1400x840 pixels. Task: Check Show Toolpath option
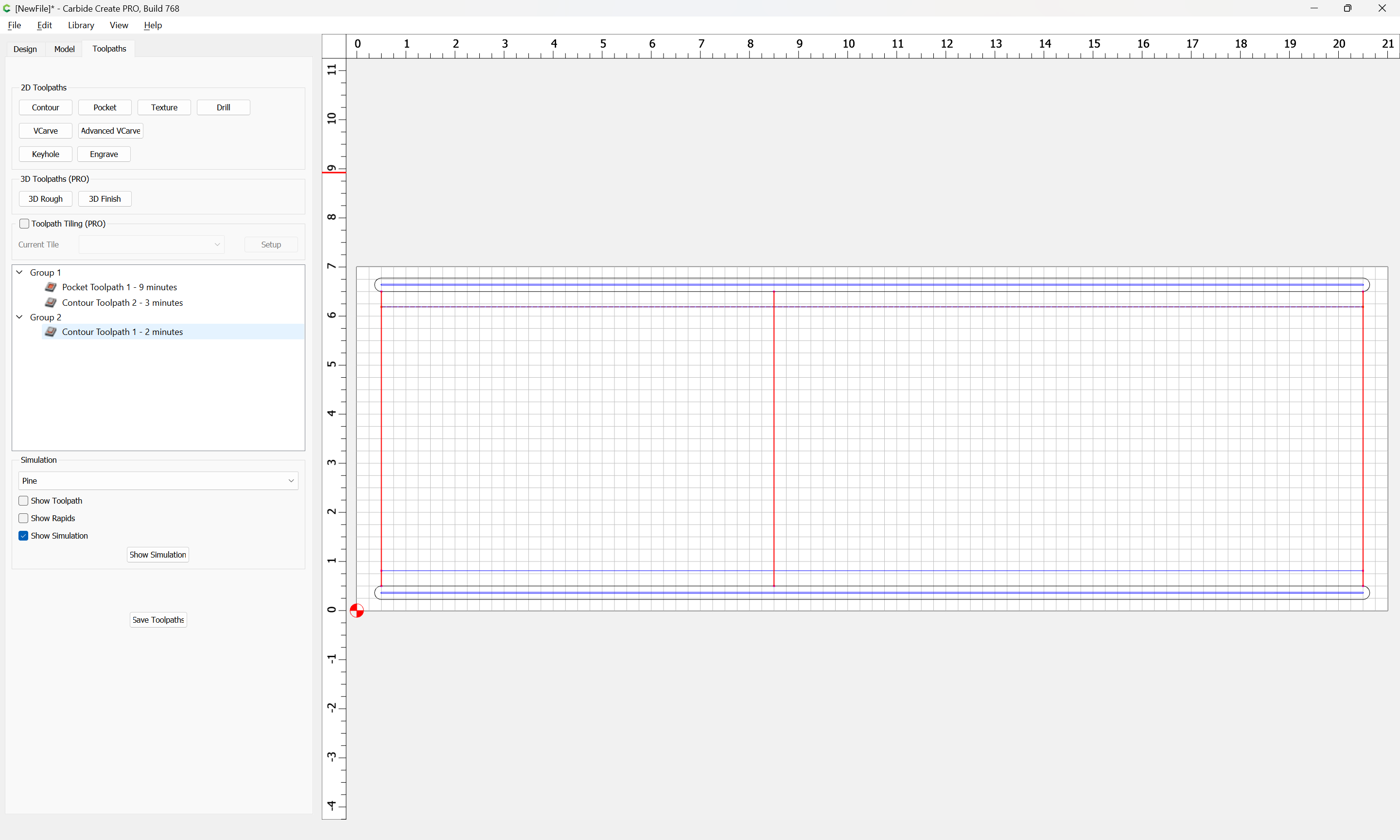23,501
